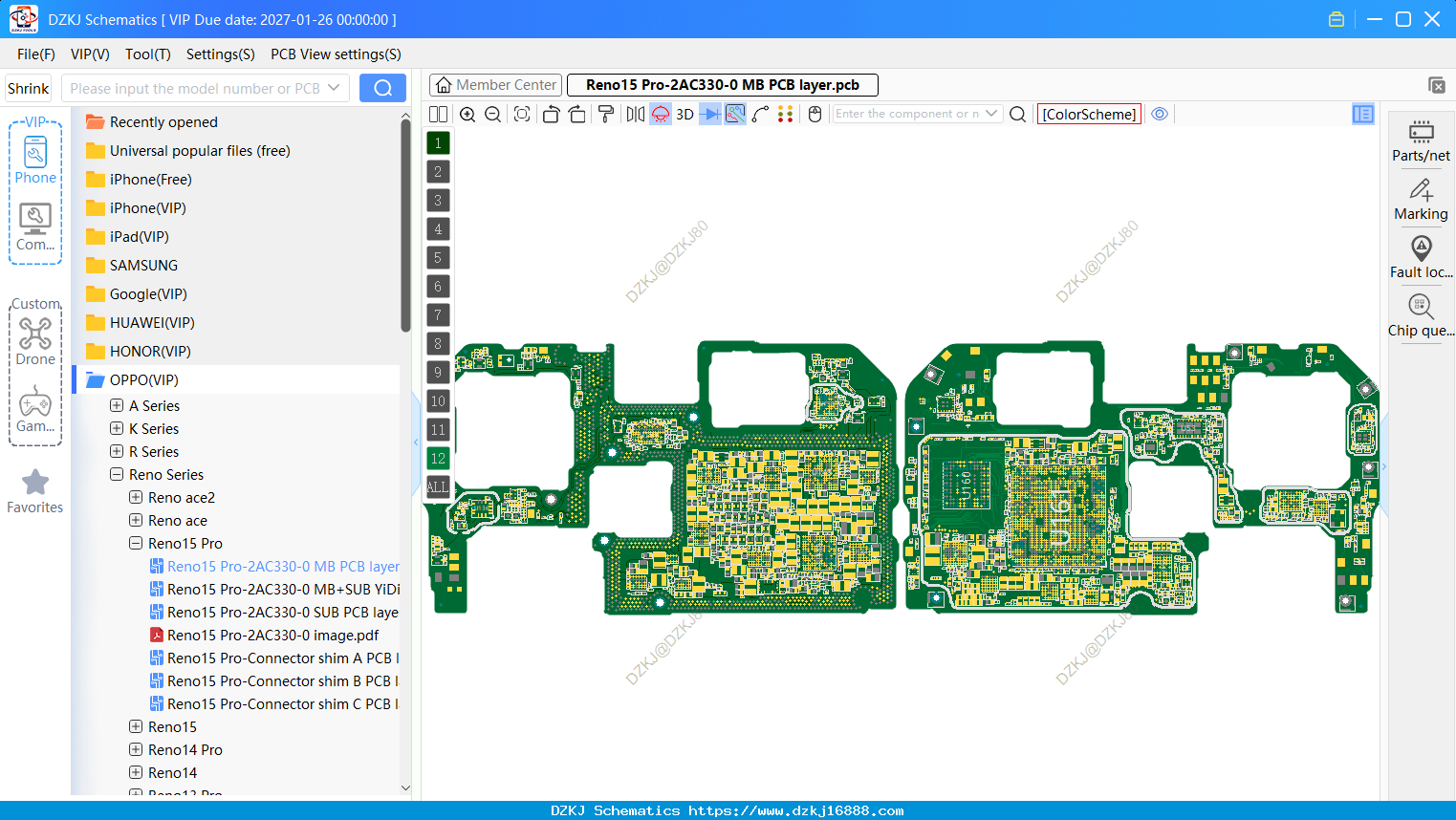This screenshot has width=1456, height=820.
Task: Click the file tree scrollbar down arrow
Action: coord(405,788)
